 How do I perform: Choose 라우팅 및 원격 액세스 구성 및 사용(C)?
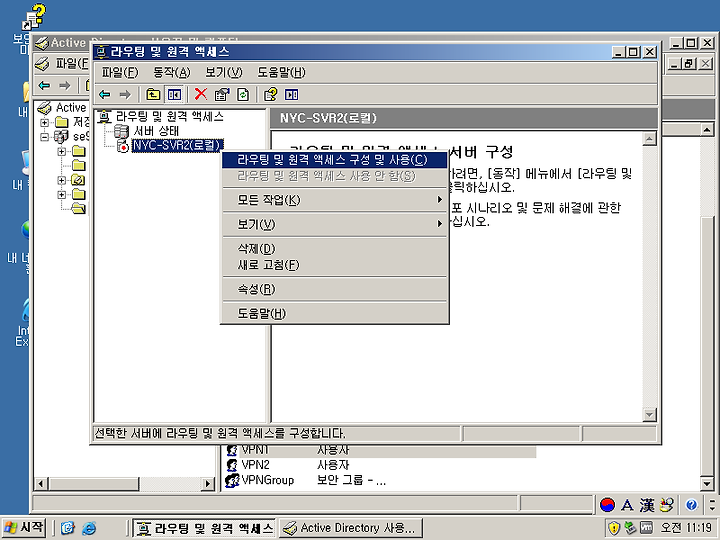(334, 160)
